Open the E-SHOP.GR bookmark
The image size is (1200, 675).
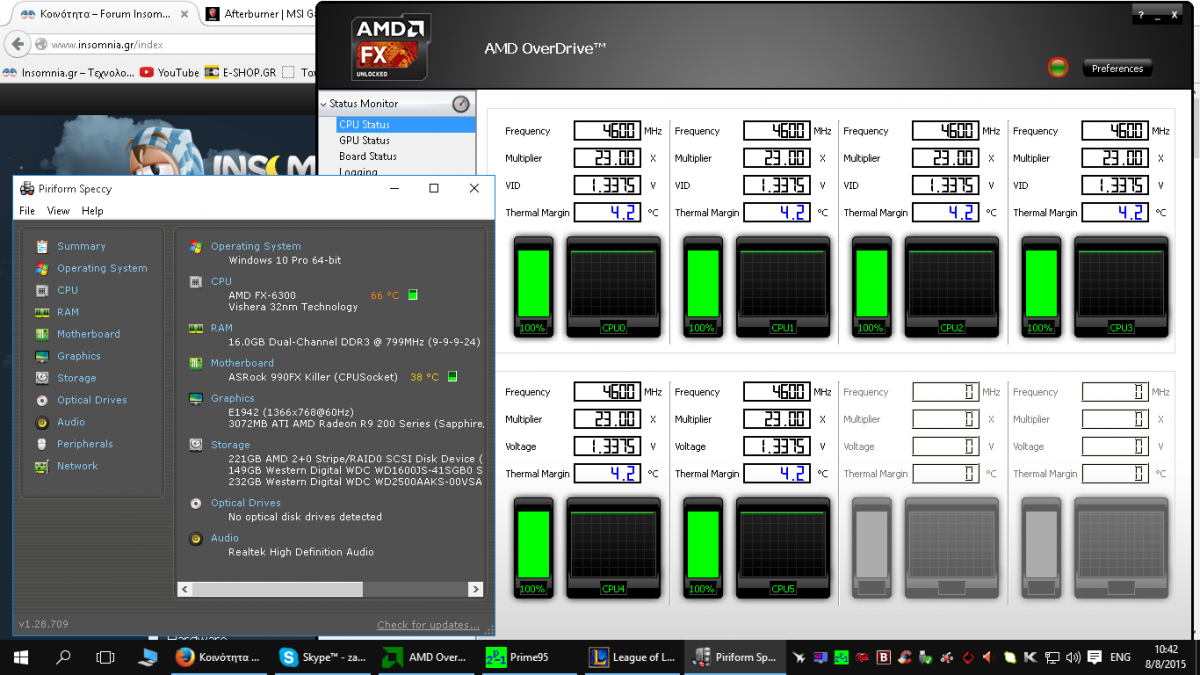tap(240, 72)
